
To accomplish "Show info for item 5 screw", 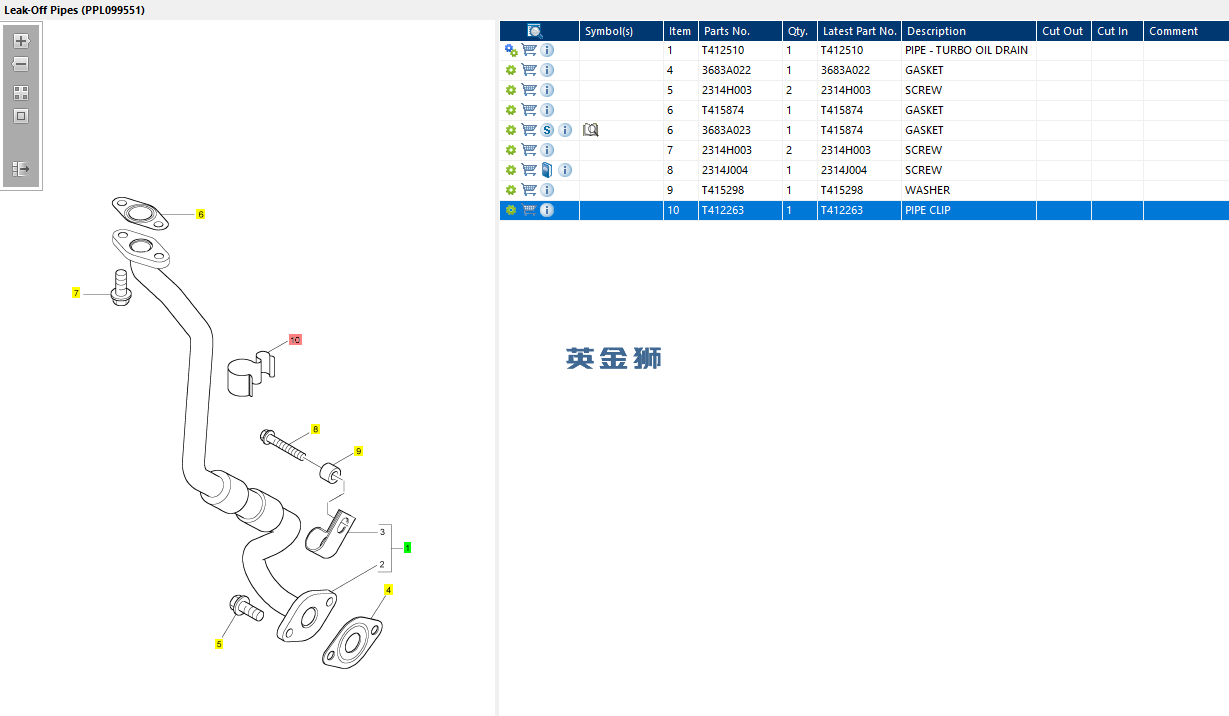I will click(547, 90).
